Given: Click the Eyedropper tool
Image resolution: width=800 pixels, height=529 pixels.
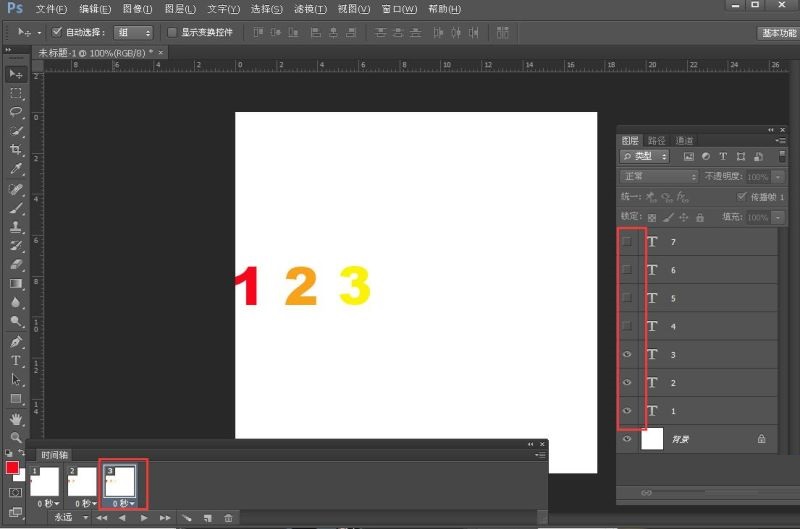Looking at the screenshot, I should point(16,169).
